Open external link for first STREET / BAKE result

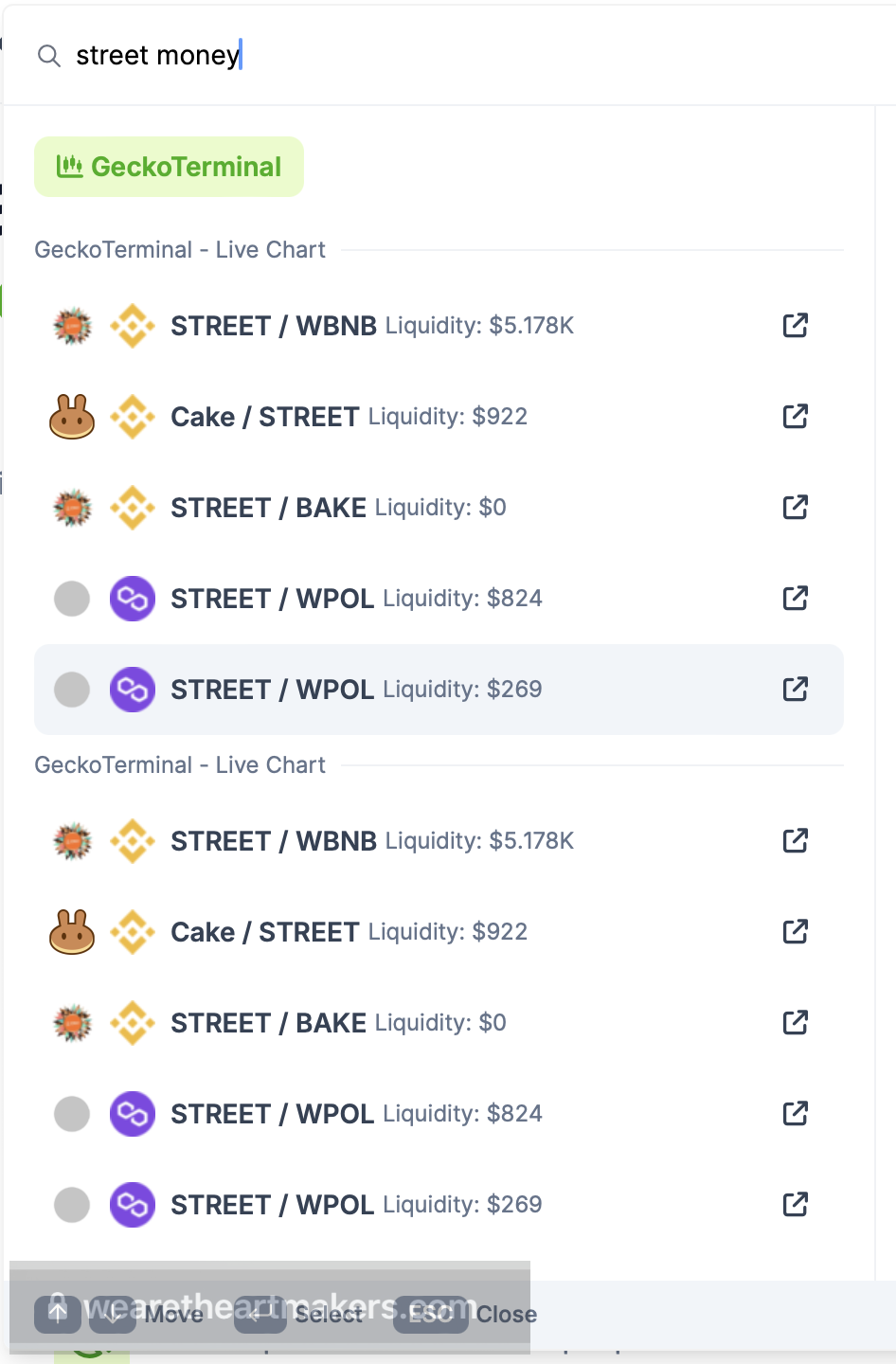coord(796,507)
